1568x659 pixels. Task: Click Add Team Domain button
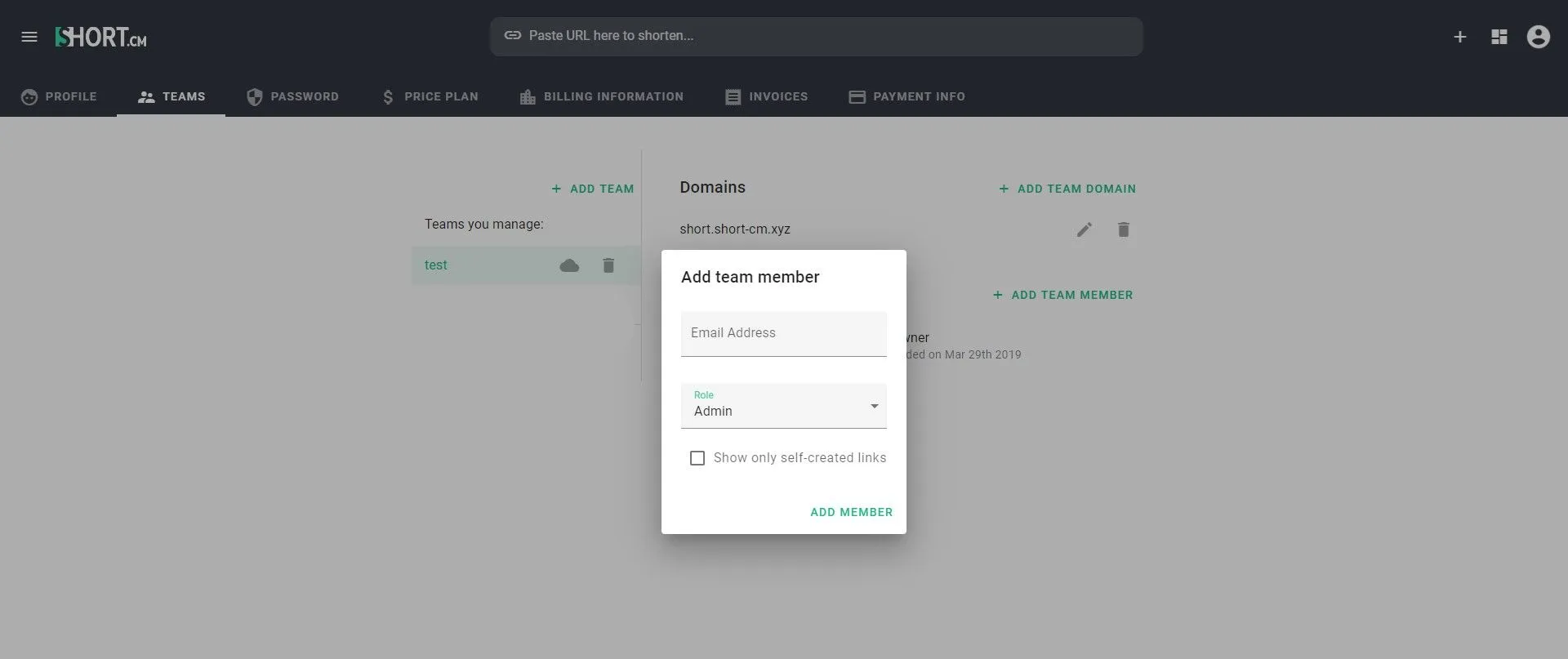pyautogui.click(x=1067, y=189)
